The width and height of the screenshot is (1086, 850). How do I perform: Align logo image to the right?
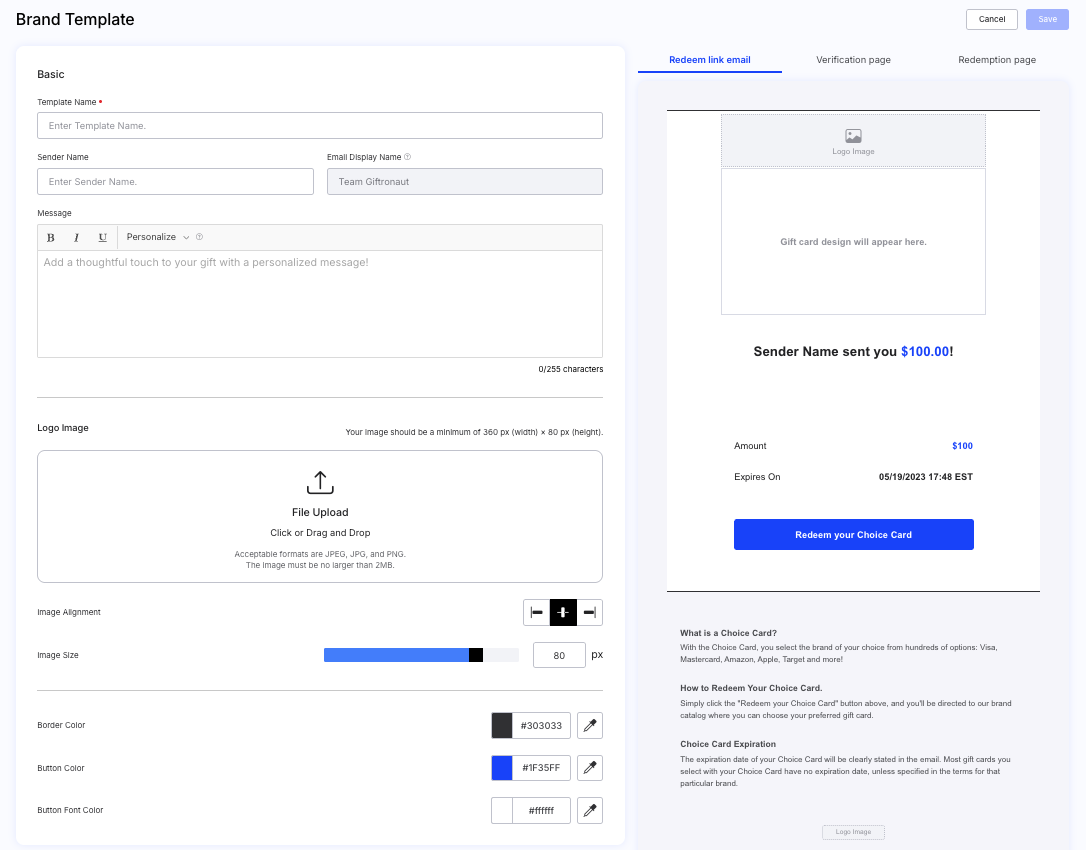pos(590,612)
